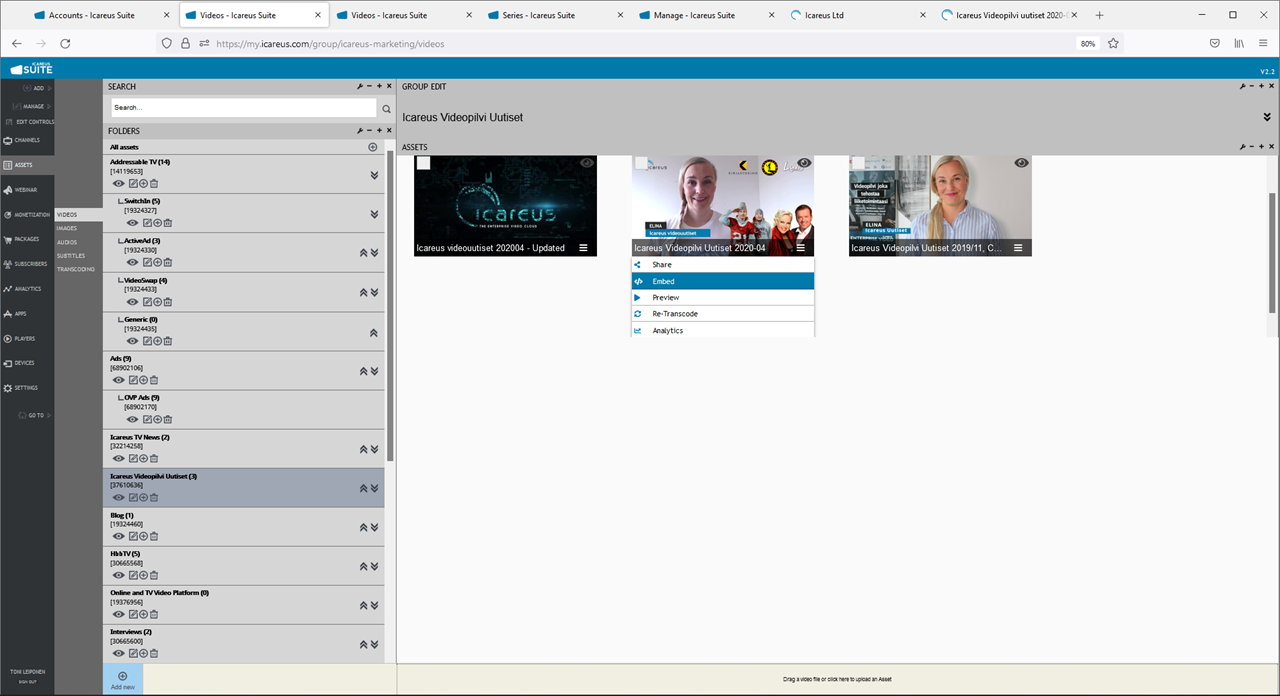Select checkbox on Icareus videouutiset 202004 thumbnail
Screen dimensions: 1280x696
click(x=424, y=163)
